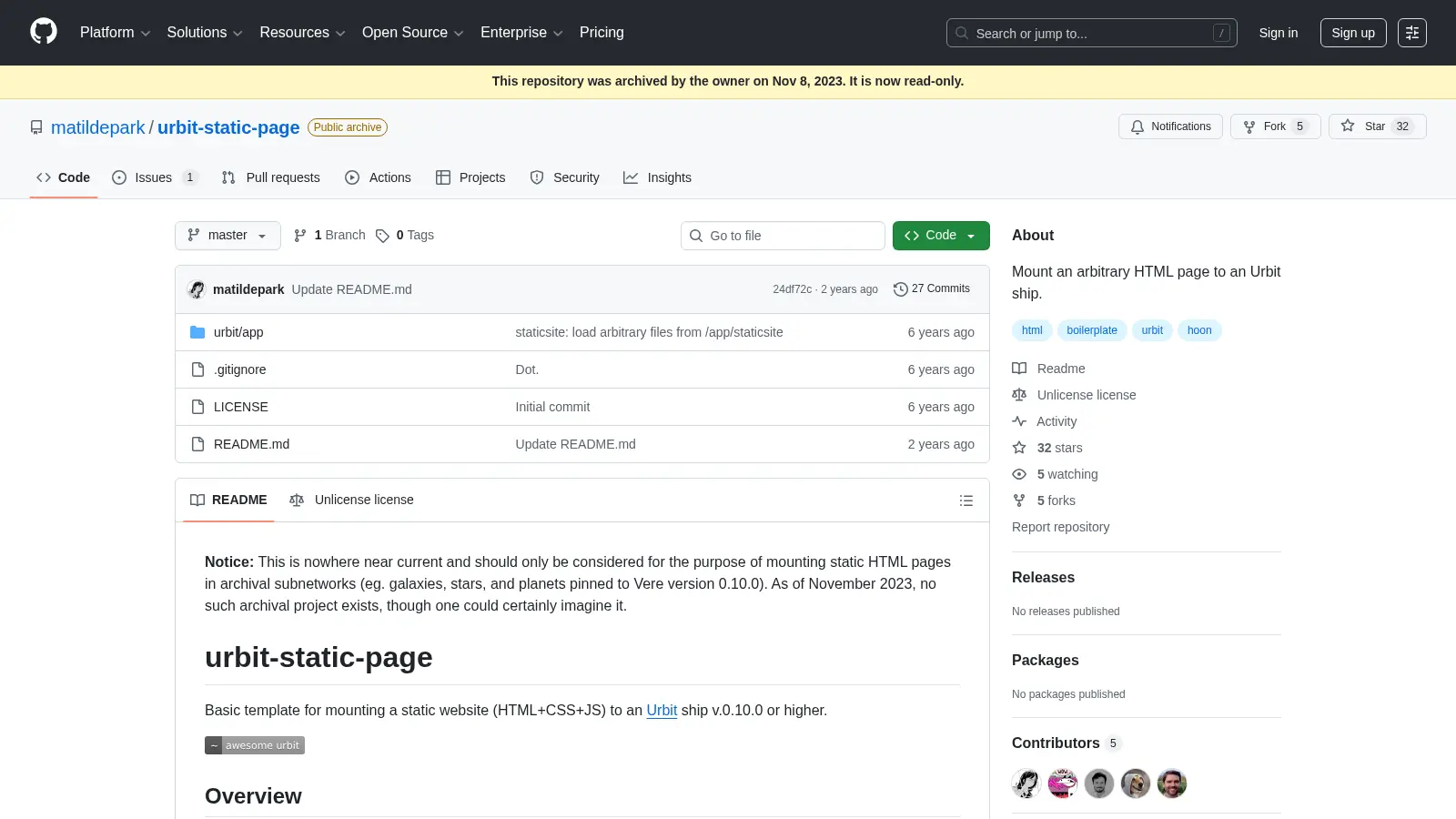
Task: Switch to Projects tab
Action: (x=470, y=177)
